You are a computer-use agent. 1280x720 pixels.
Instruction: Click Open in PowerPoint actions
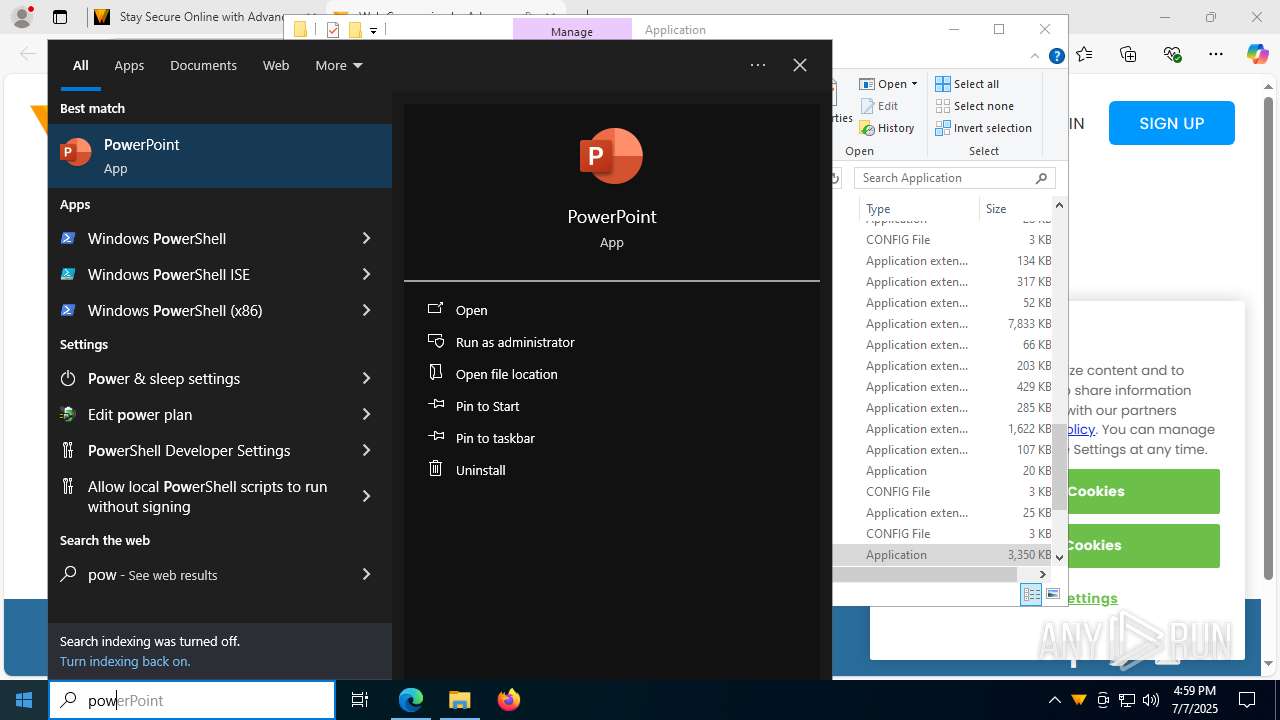click(x=471, y=310)
